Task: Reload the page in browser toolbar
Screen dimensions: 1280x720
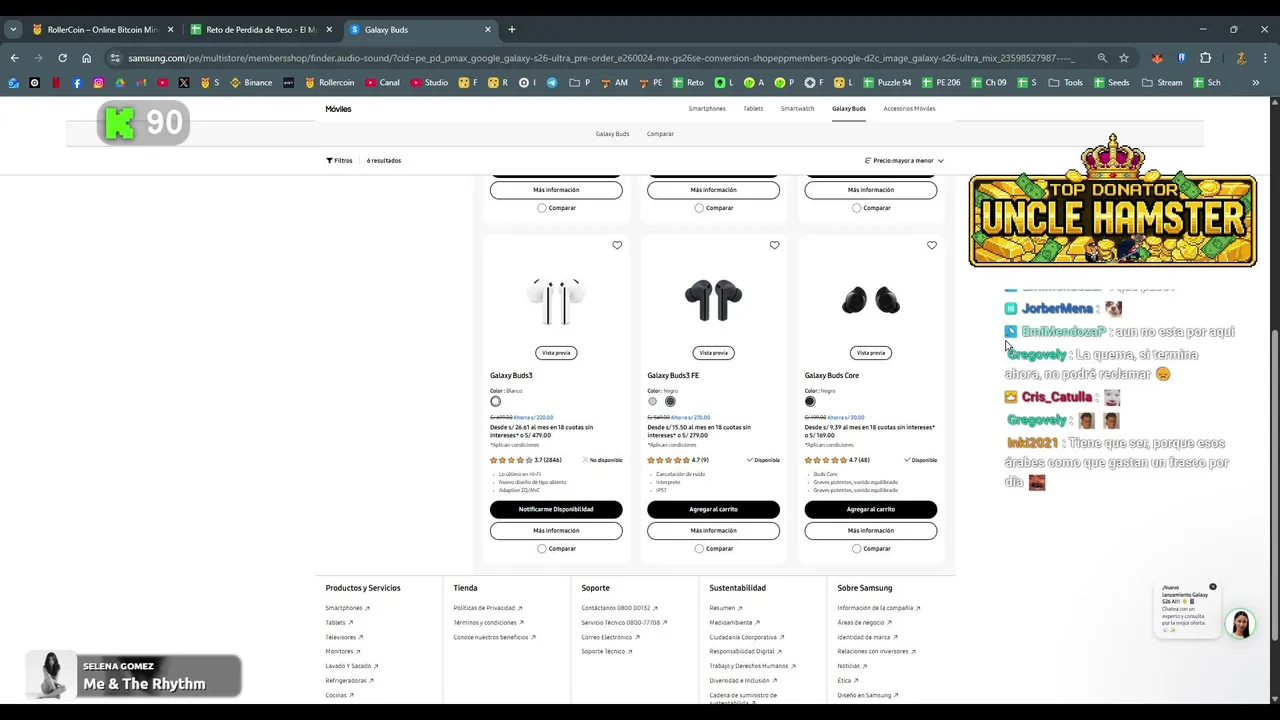Action: click(62, 58)
